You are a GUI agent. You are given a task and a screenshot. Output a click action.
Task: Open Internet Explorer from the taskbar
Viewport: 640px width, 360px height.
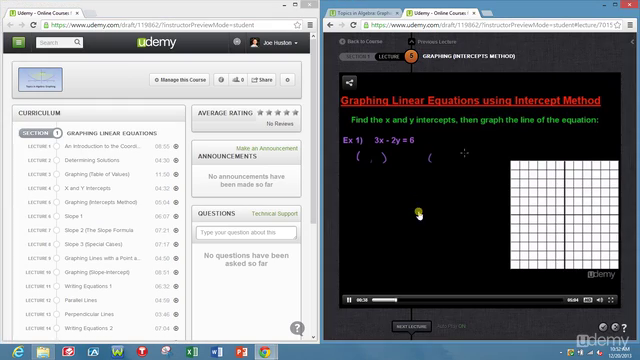click(18, 351)
